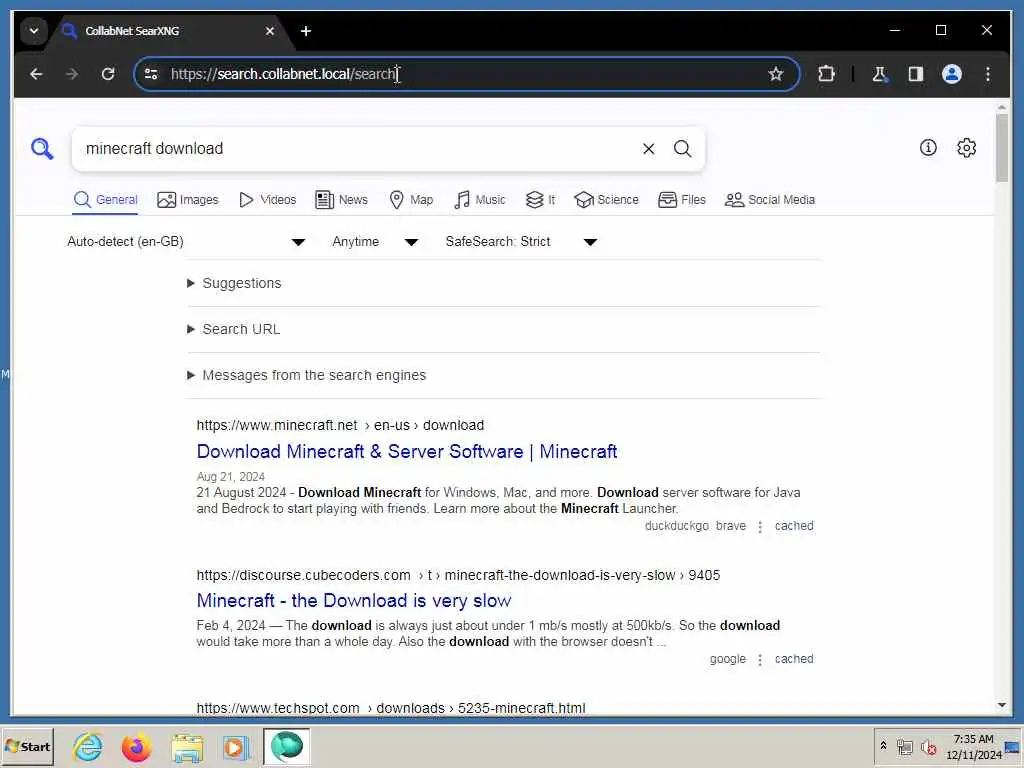Click the 'Aug 21, 2024' result date
1024x768 pixels.
pyautogui.click(x=231, y=477)
